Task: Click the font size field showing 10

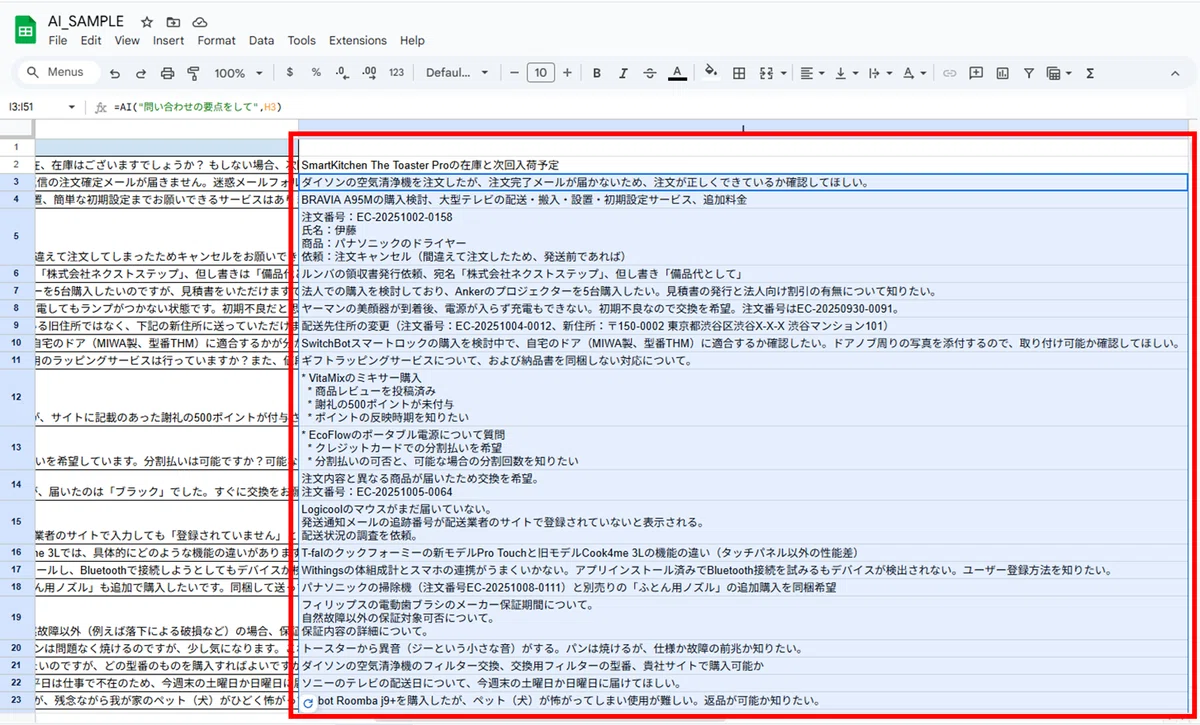Action: (541, 73)
